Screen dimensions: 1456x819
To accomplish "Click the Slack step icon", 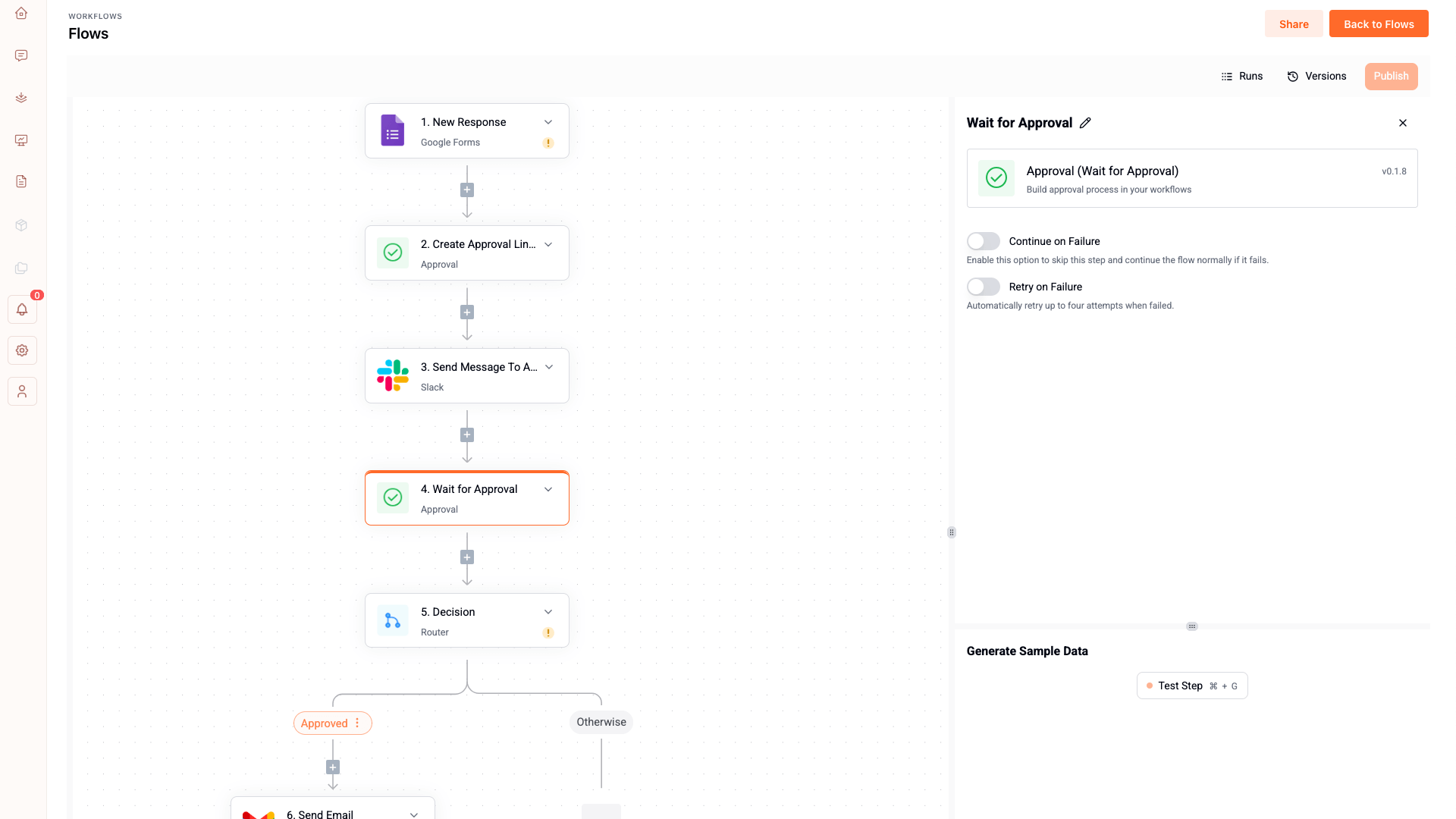I will coord(392,375).
